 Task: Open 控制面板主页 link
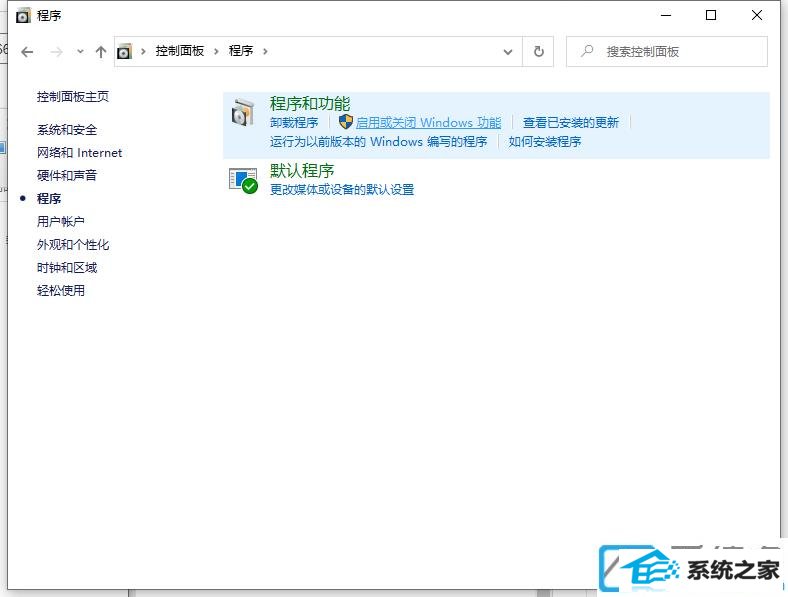coord(73,96)
